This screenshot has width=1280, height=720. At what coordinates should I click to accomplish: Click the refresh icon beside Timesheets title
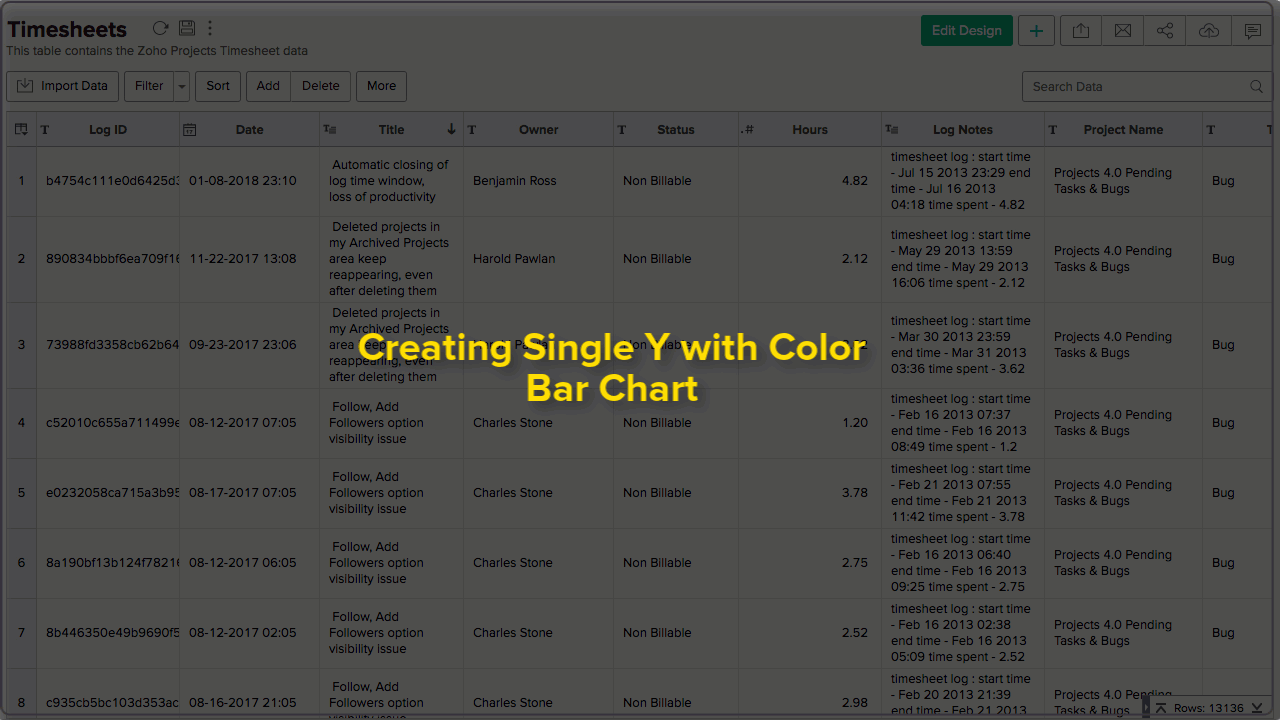[x=160, y=29]
